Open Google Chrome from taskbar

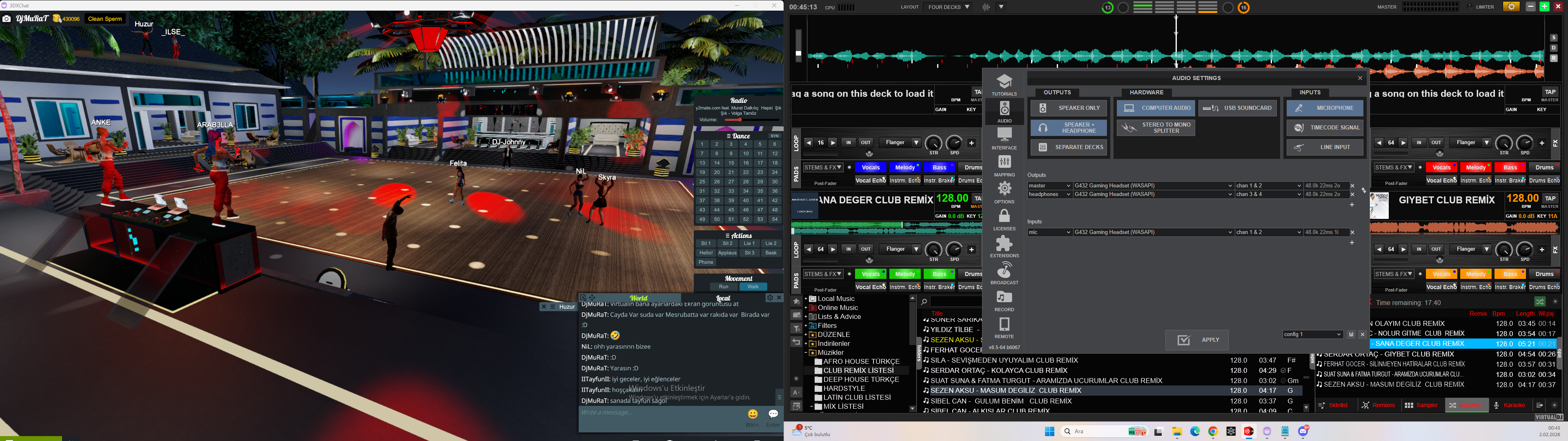tap(1213, 431)
